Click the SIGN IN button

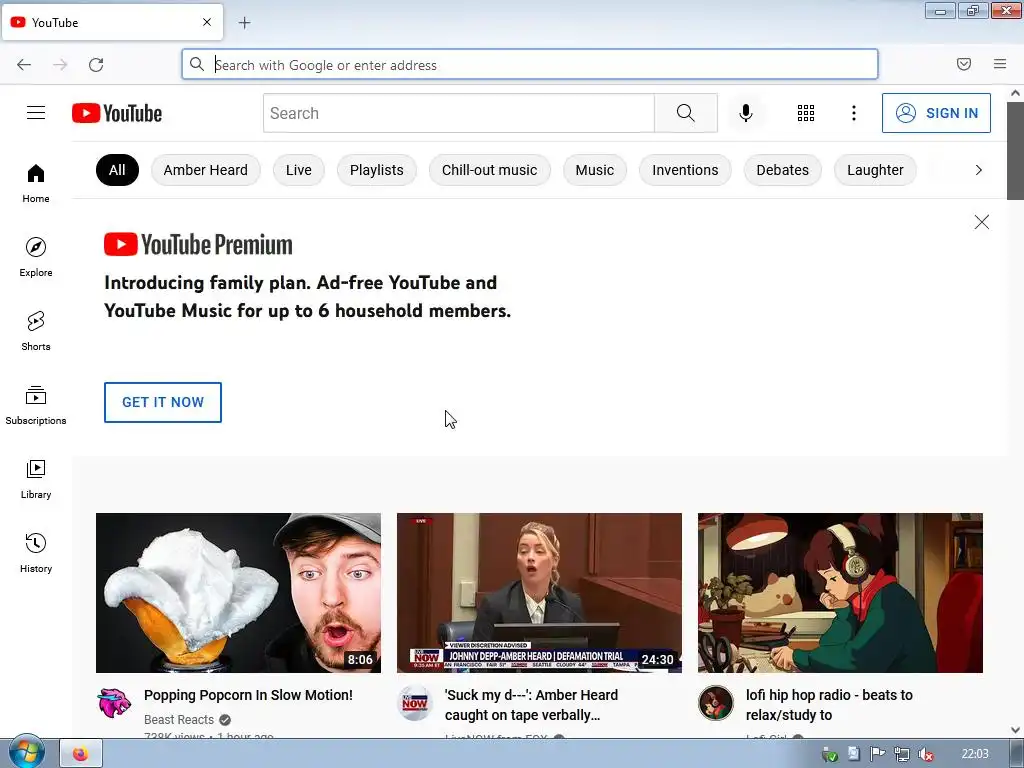tap(936, 113)
